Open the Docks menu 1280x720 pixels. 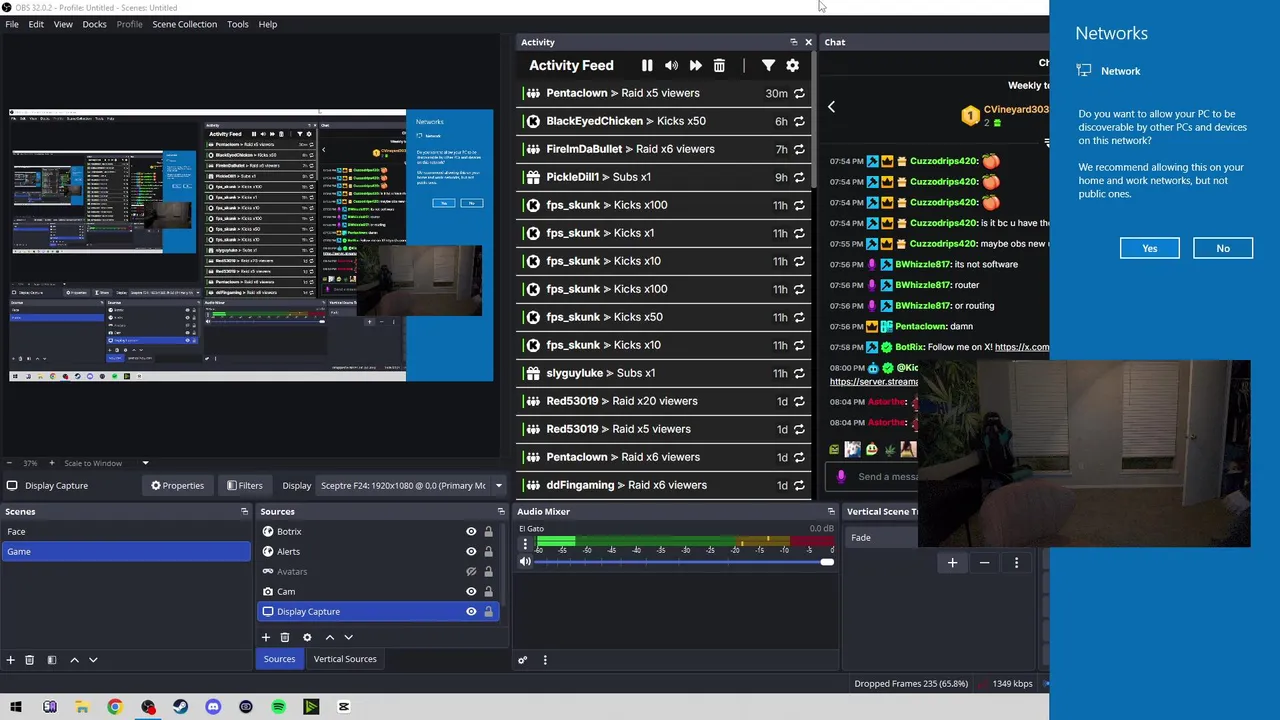(x=94, y=24)
